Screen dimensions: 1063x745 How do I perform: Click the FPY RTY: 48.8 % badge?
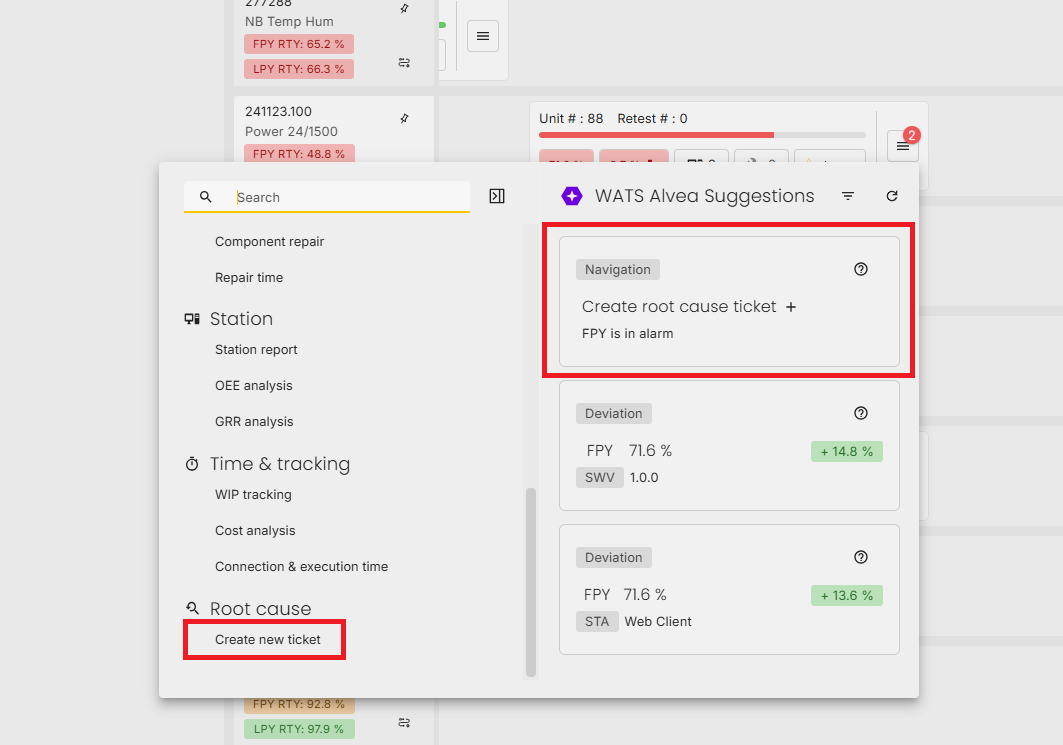coord(299,153)
